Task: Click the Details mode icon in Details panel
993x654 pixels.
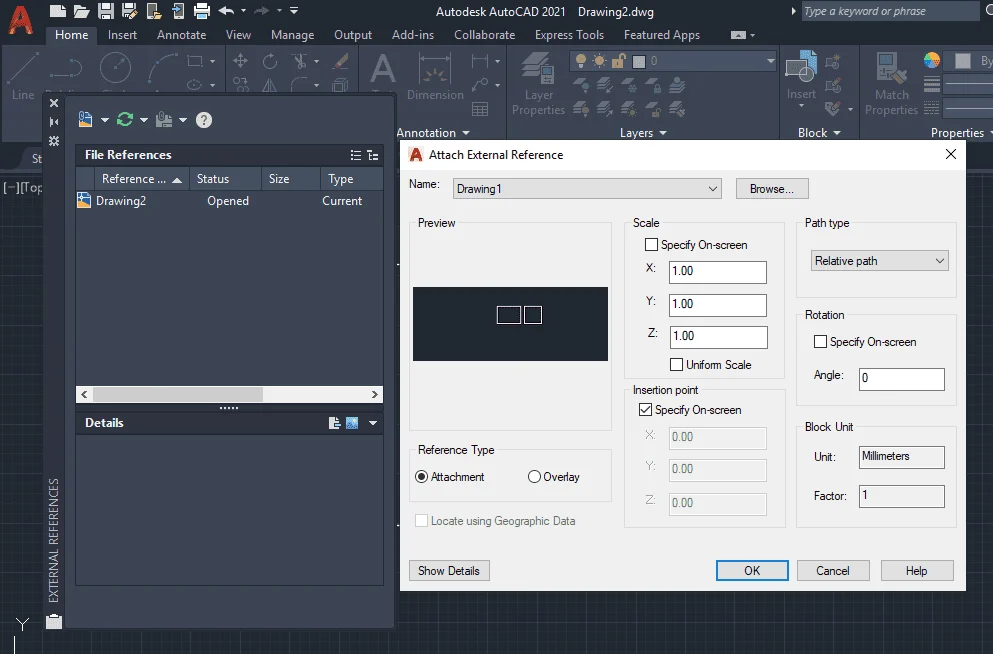Action: pos(334,423)
